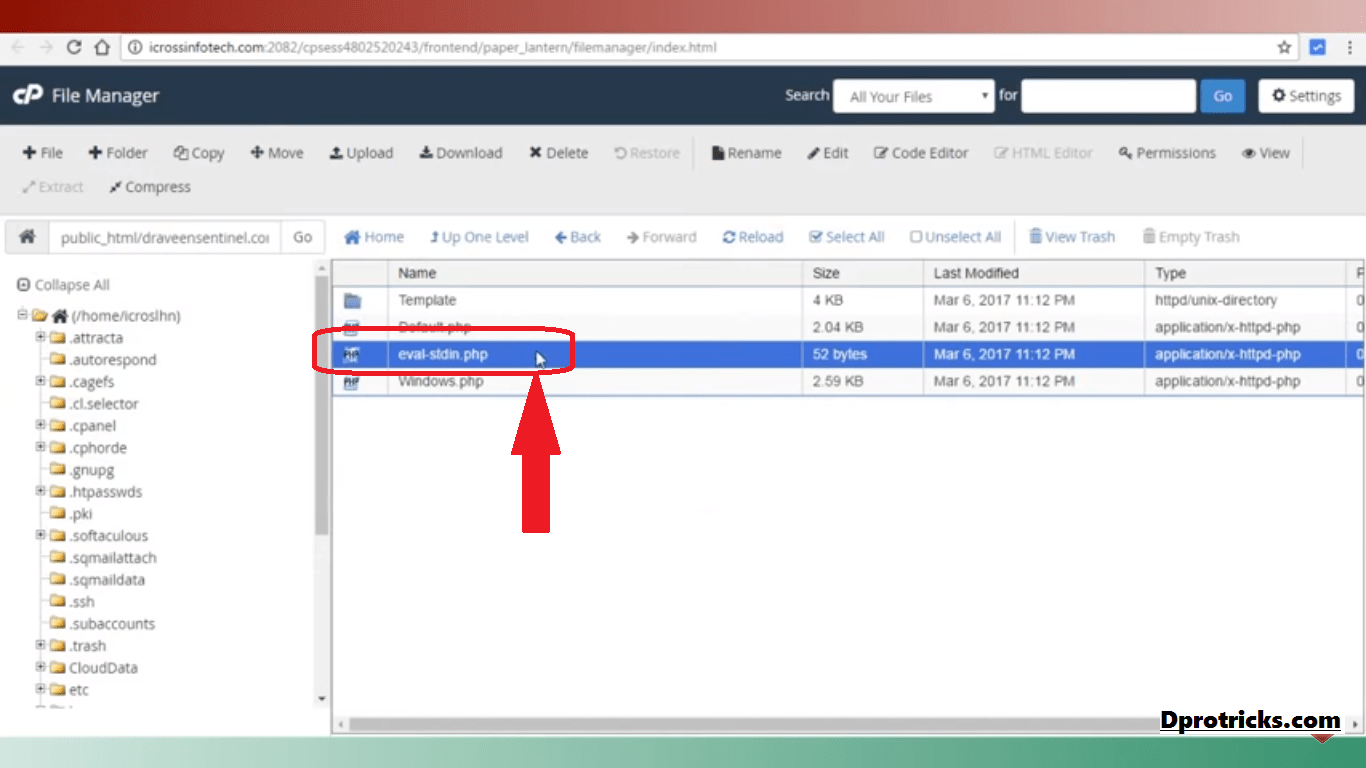Sort files by the Type column
Image resolution: width=1366 pixels, height=768 pixels.
point(1246,273)
